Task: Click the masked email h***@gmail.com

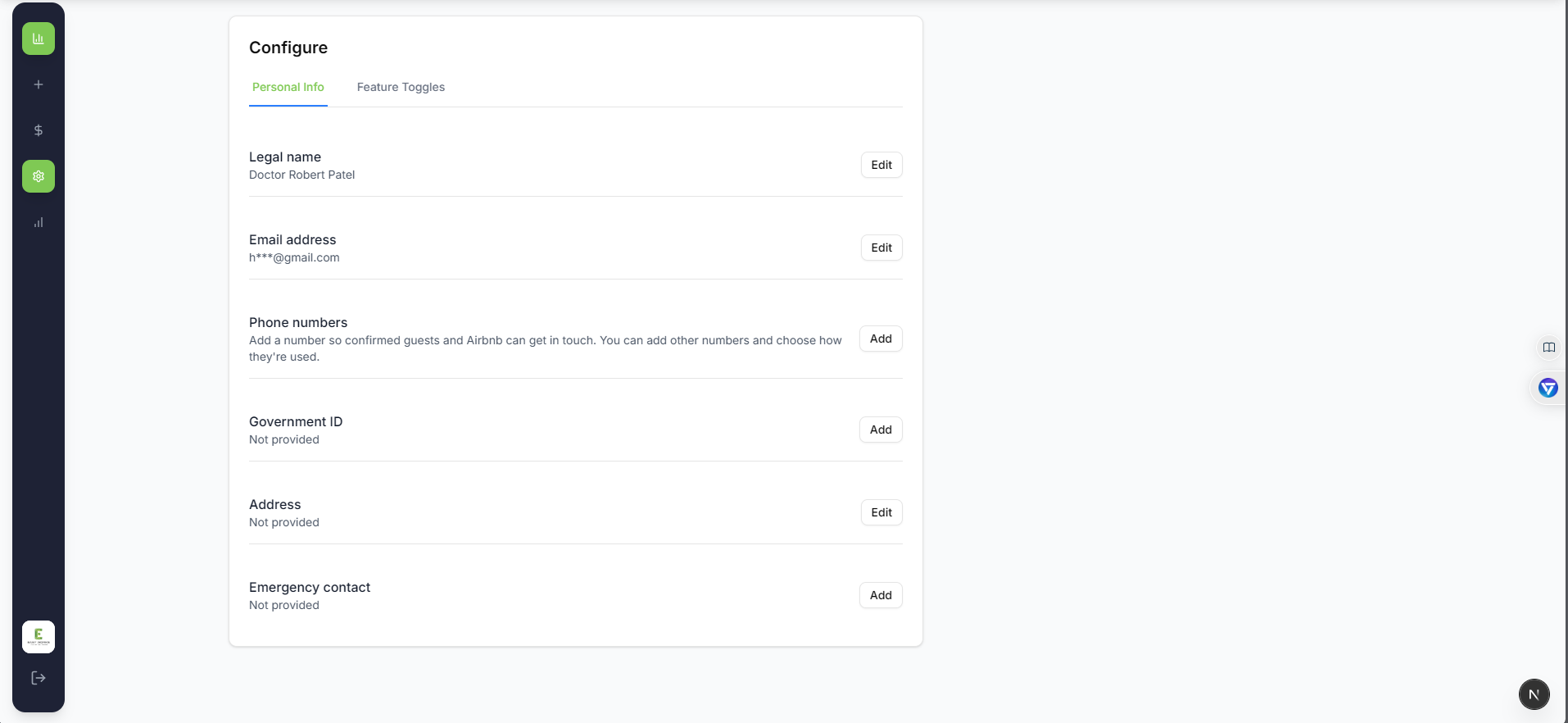Action: [x=294, y=257]
